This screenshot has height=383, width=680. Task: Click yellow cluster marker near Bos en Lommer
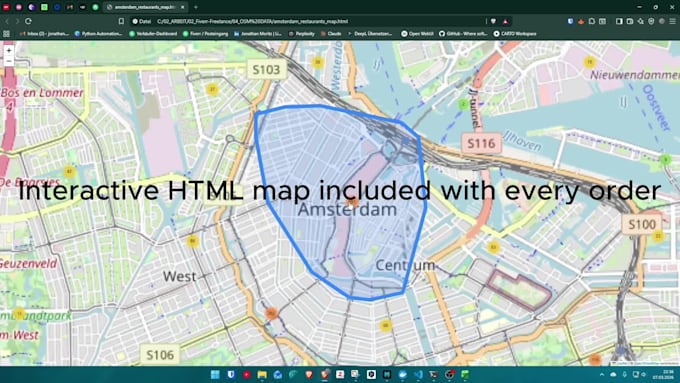pyautogui.click(x=70, y=172)
